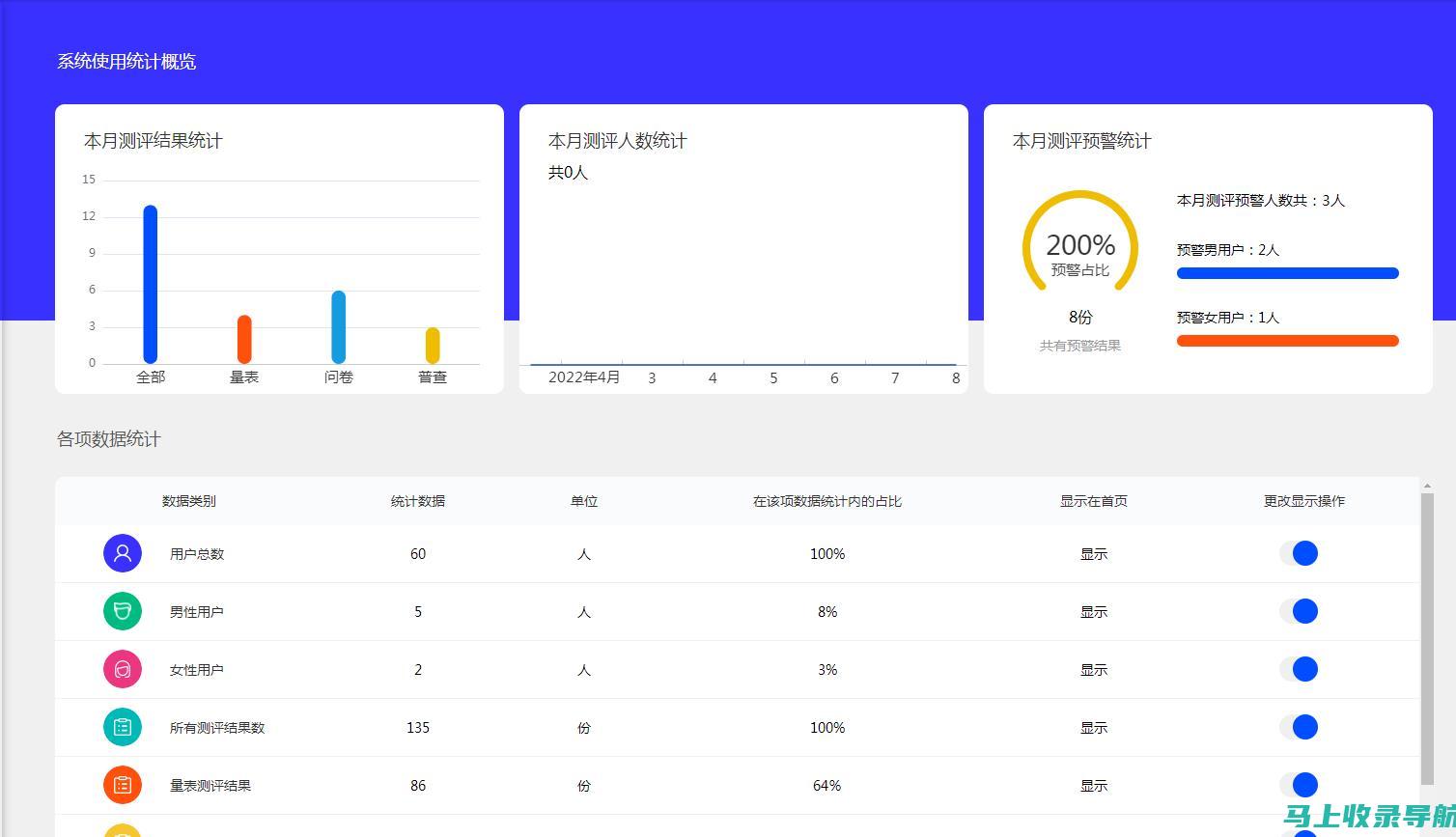
Task: Click the value 86 in table
Action: tap(418, 786)
